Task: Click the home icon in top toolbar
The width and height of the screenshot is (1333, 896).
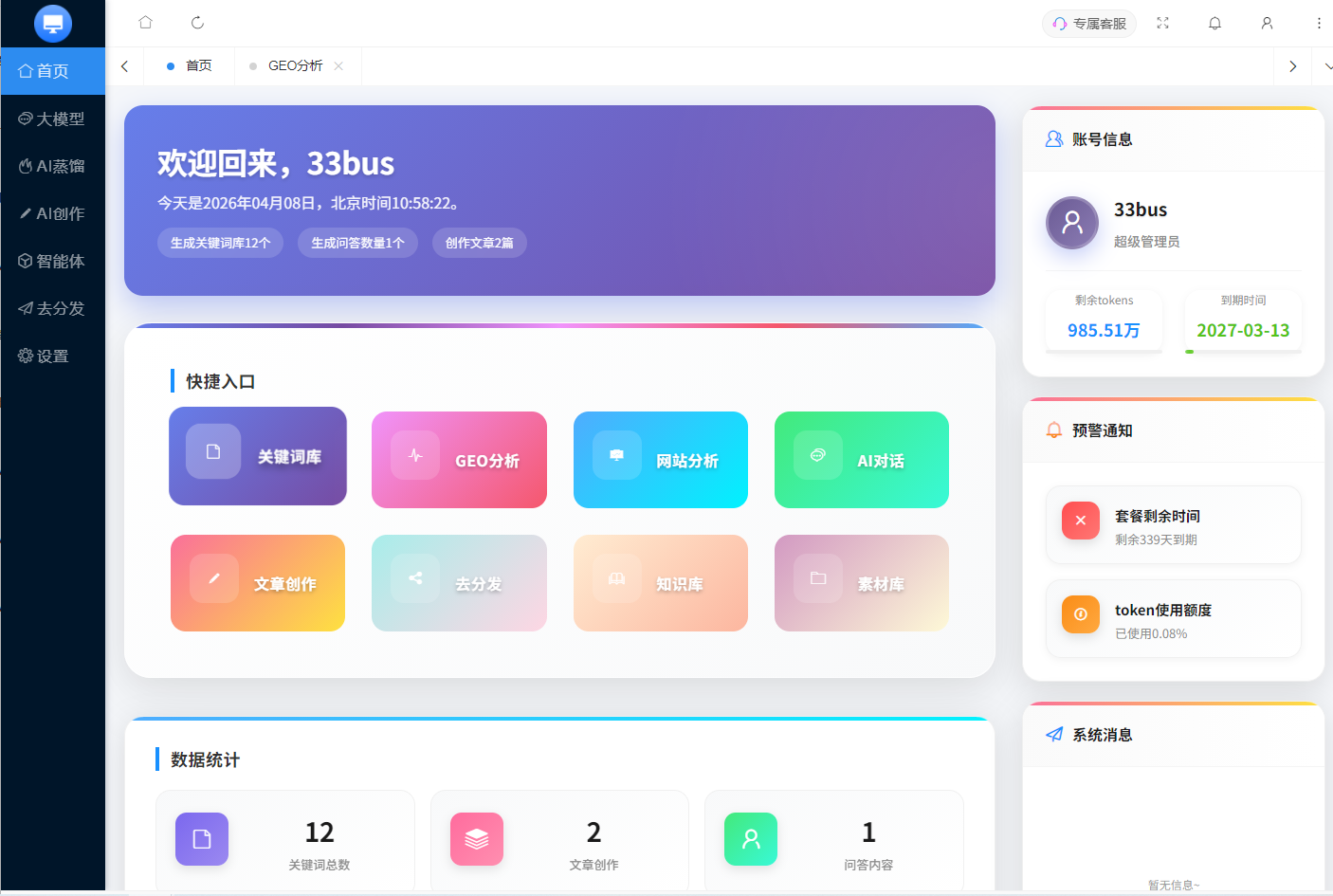Action: (145, 23)
